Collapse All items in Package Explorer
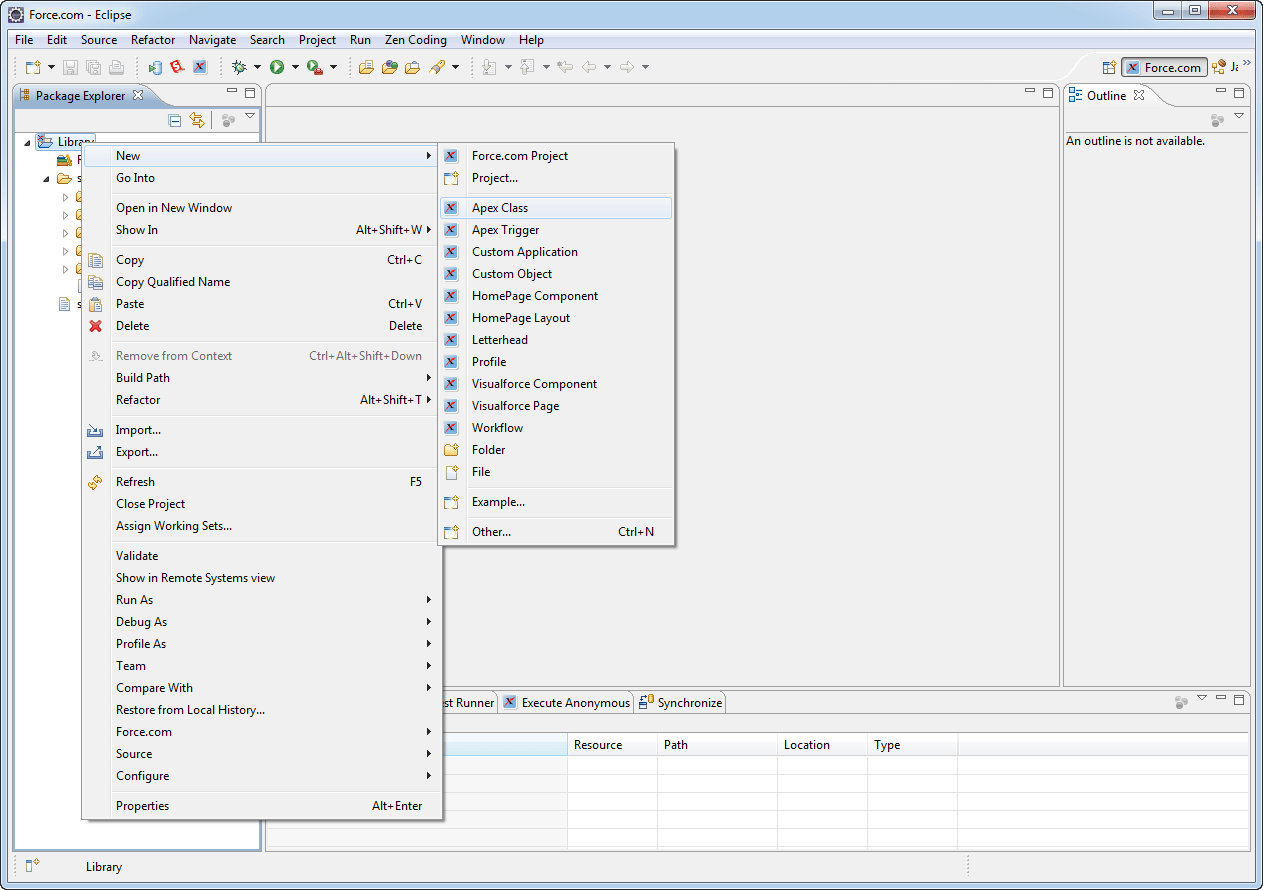Viewport: 1263px width, 890px height. click(x=175, y=120)
